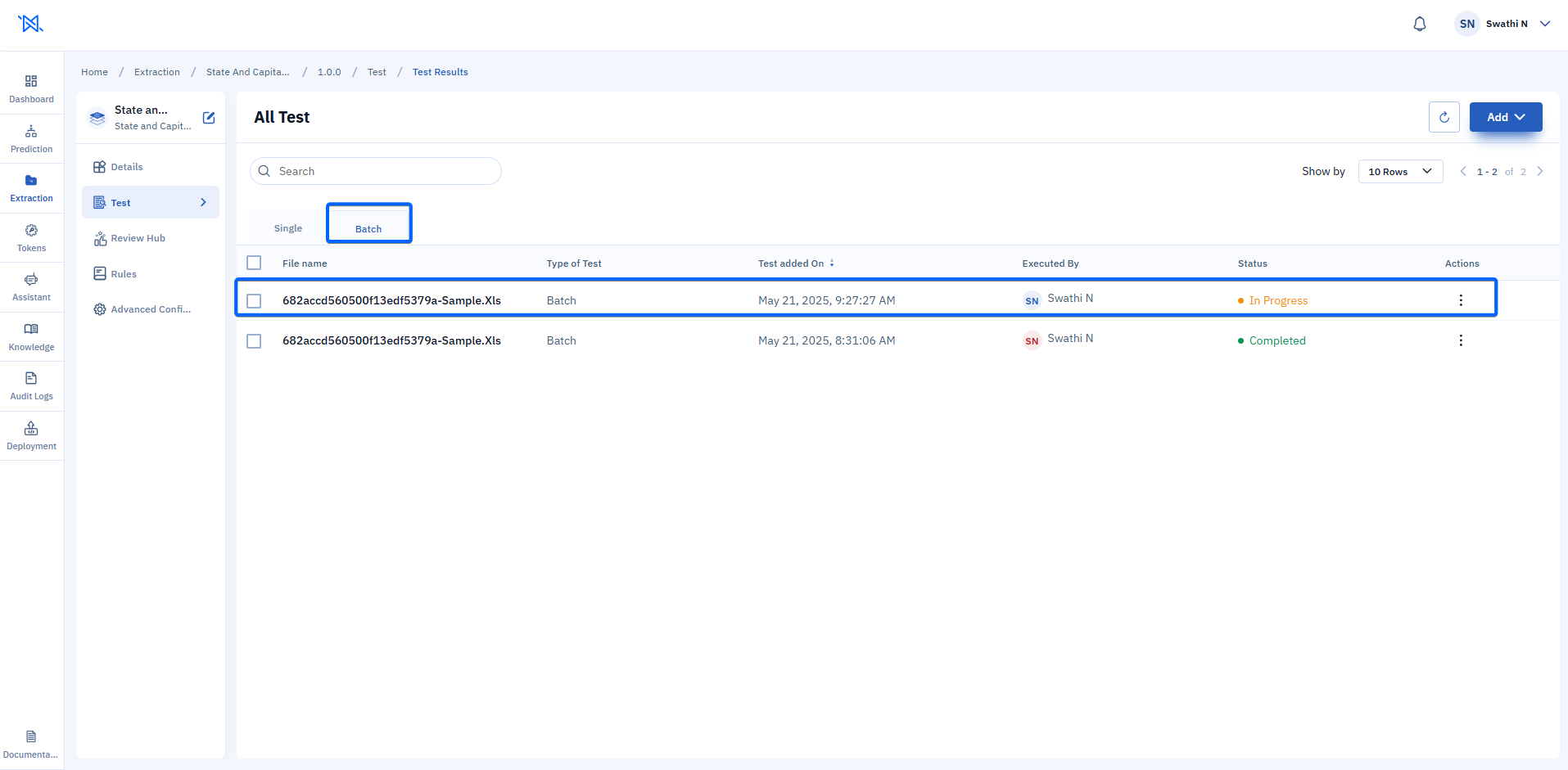This screenshot has width=1568, height=770.
Task: Go to the next page arrow
Action: tap(1540, 171)
